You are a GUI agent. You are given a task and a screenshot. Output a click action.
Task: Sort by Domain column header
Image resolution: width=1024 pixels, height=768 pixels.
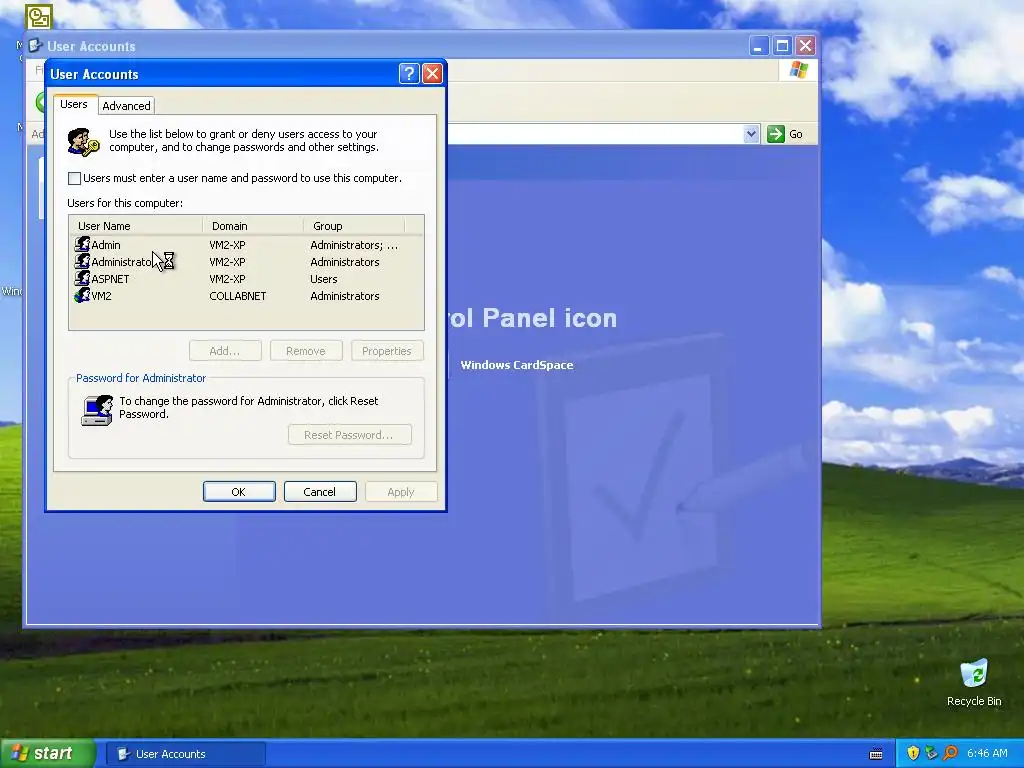tap(253, 226)
